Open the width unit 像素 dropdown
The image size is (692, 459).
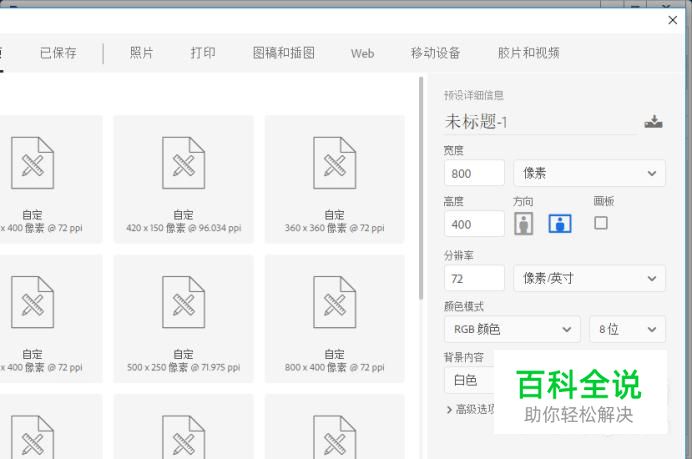click(589, 173)
